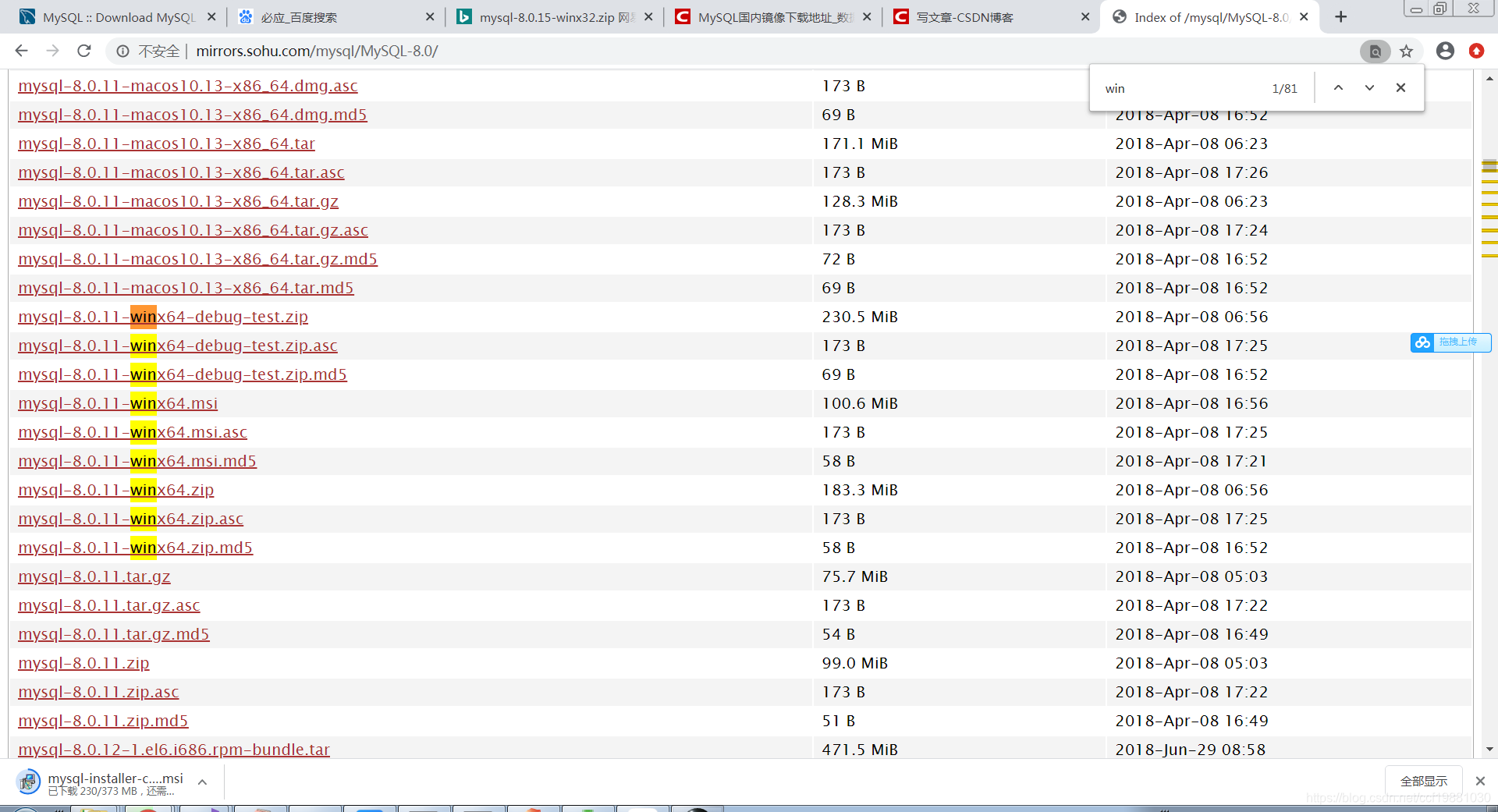
Task: Open the red Chrome update menu icon
Action: click(x=1476, y=51)
